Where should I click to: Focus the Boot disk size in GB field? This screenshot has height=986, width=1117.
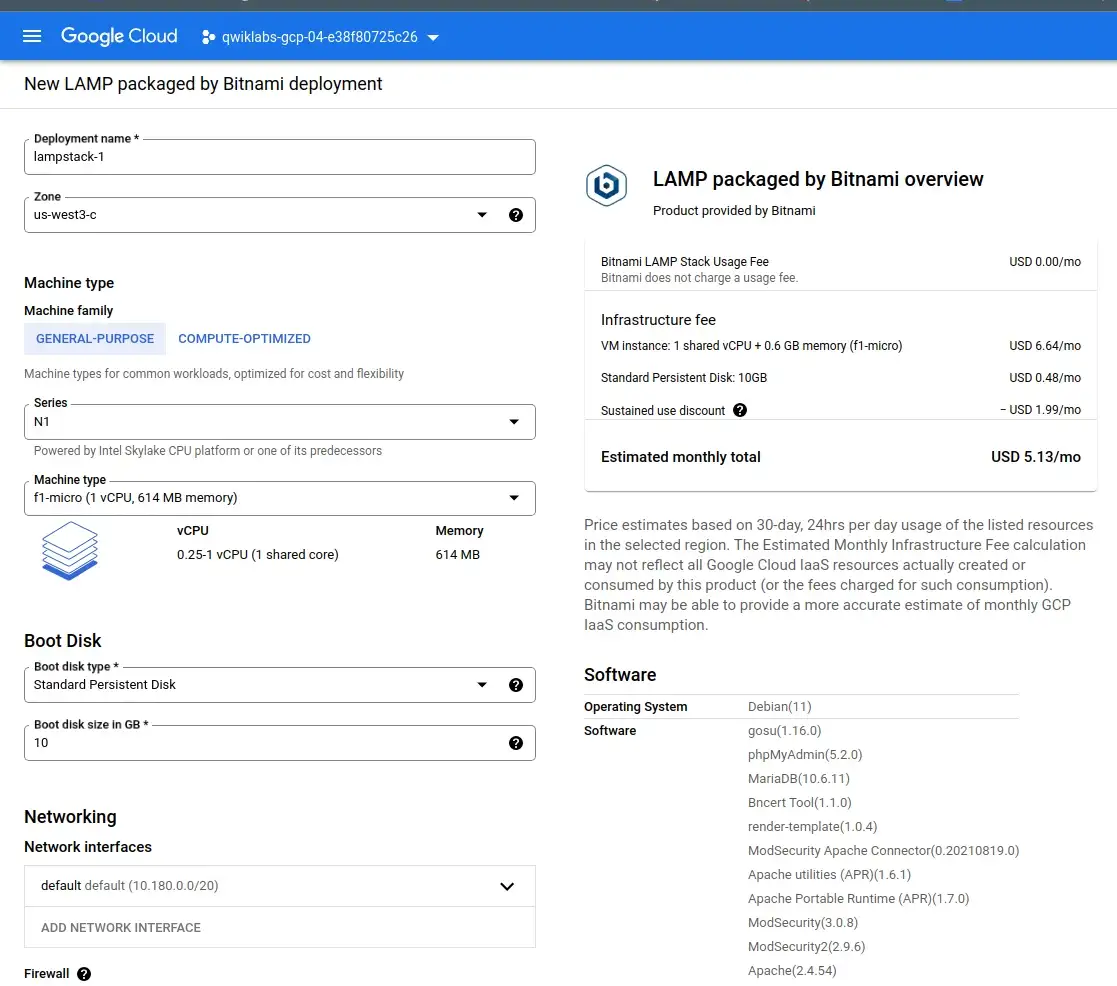click(x=280, y=743)
